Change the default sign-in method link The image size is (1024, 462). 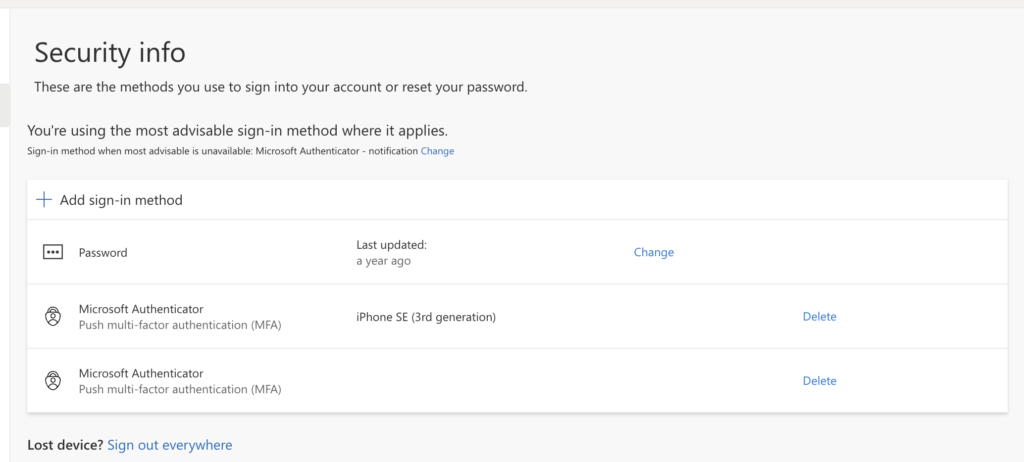(438, 151)
